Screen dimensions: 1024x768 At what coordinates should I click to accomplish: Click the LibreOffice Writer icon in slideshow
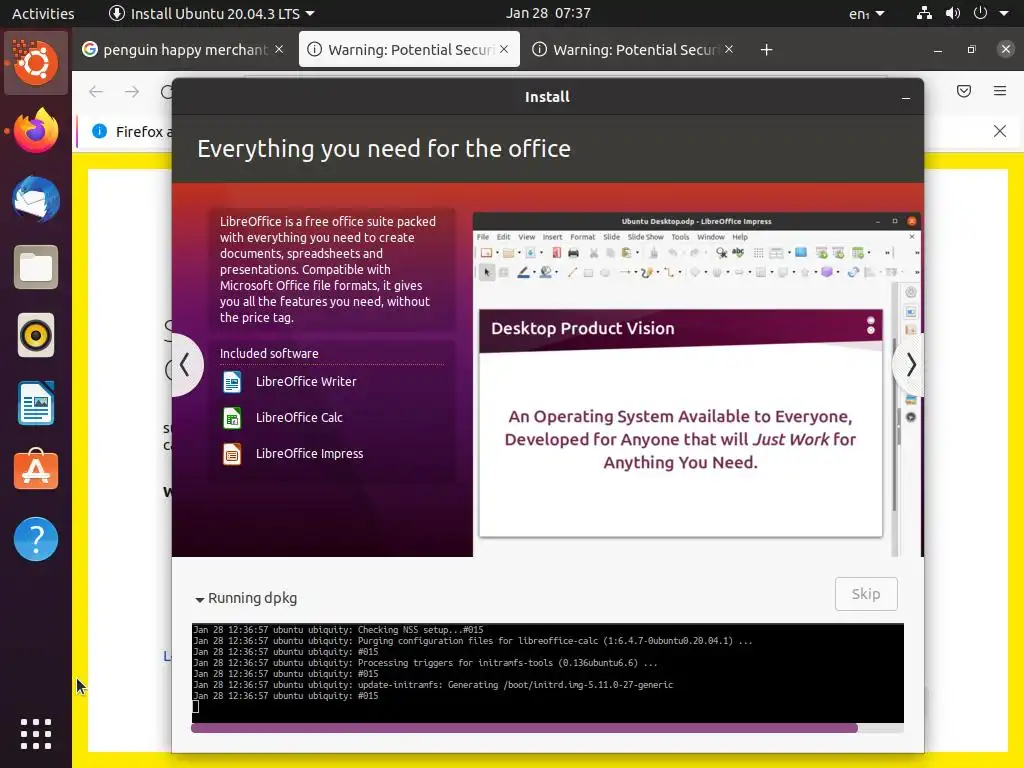click(232, 382)
